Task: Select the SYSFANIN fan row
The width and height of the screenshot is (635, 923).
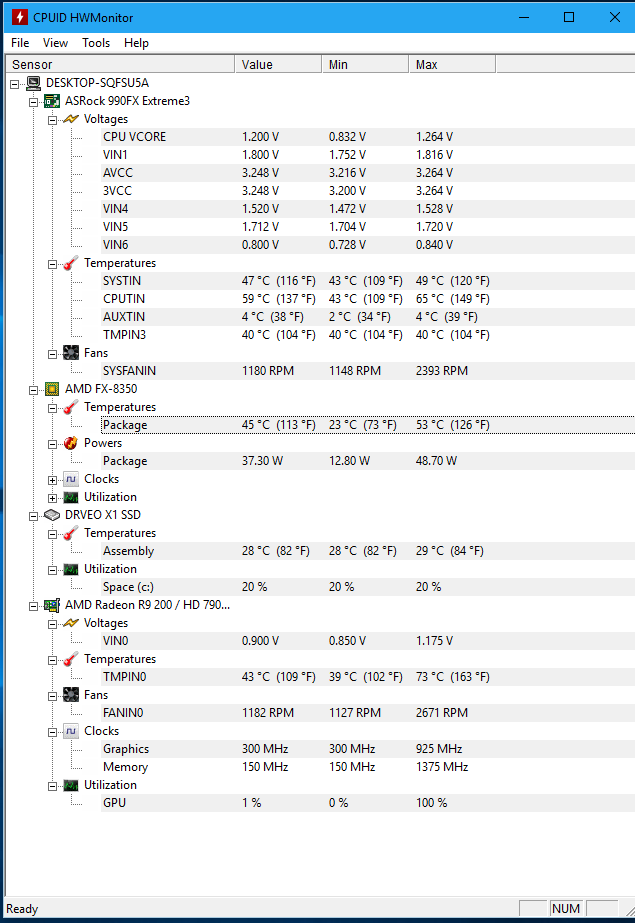Action: pos(368,371)
